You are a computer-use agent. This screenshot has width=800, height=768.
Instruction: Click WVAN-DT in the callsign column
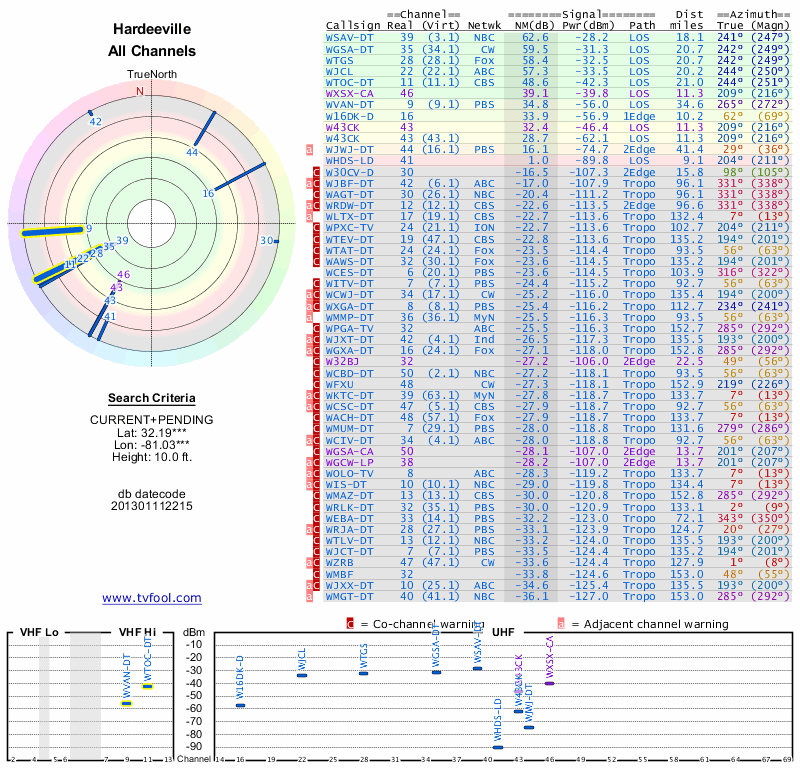coord(349,105)
